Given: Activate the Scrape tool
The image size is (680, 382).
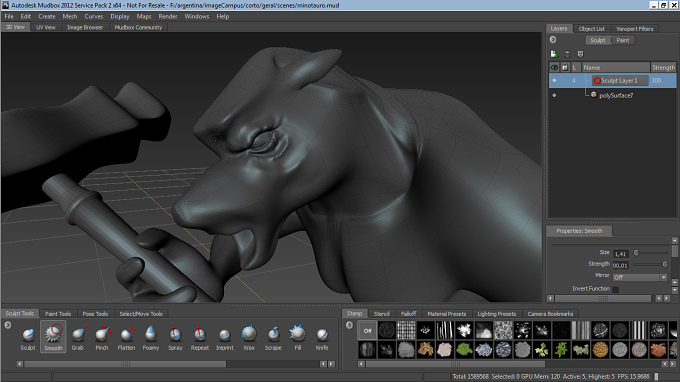Looking at the screenshot, I should point(273,337).
